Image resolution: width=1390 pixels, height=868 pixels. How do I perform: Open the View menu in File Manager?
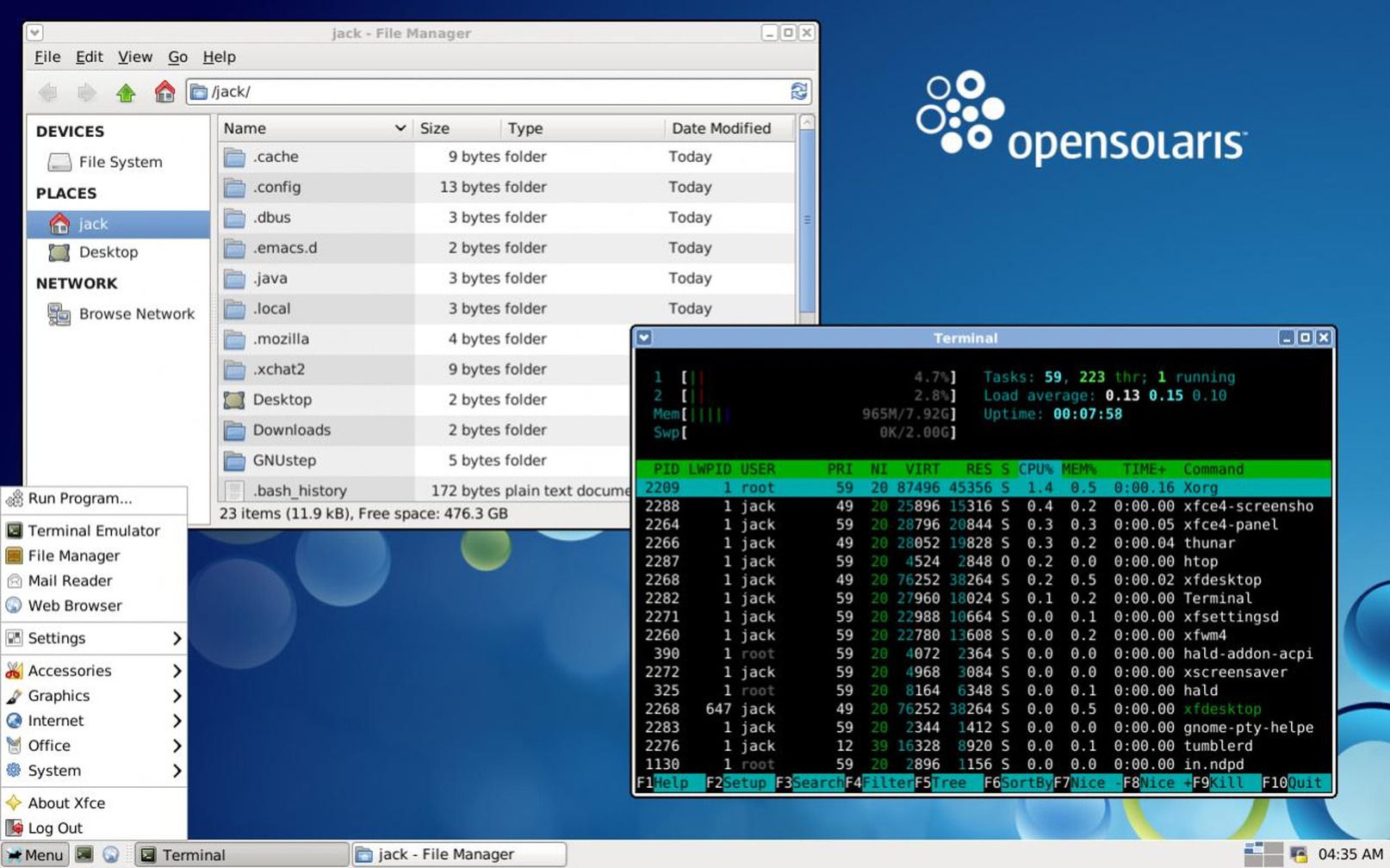pyautogui.click(x=135, y=57)
